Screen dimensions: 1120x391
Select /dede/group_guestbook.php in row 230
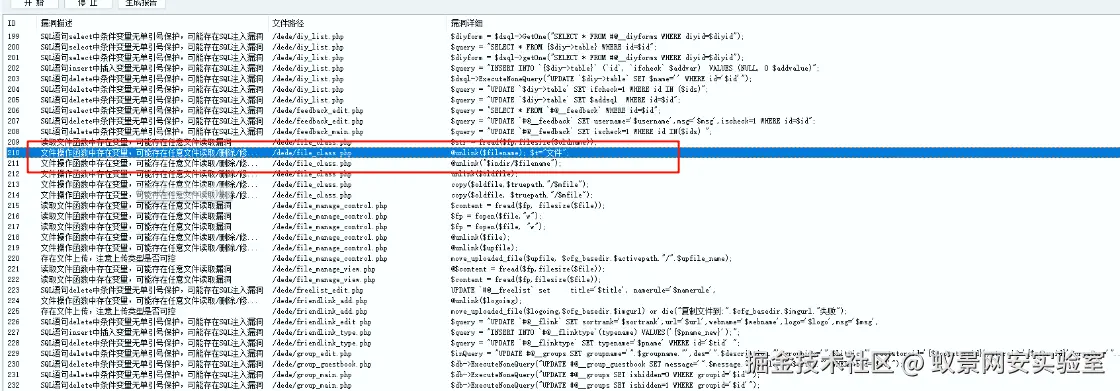coord(321,365)
